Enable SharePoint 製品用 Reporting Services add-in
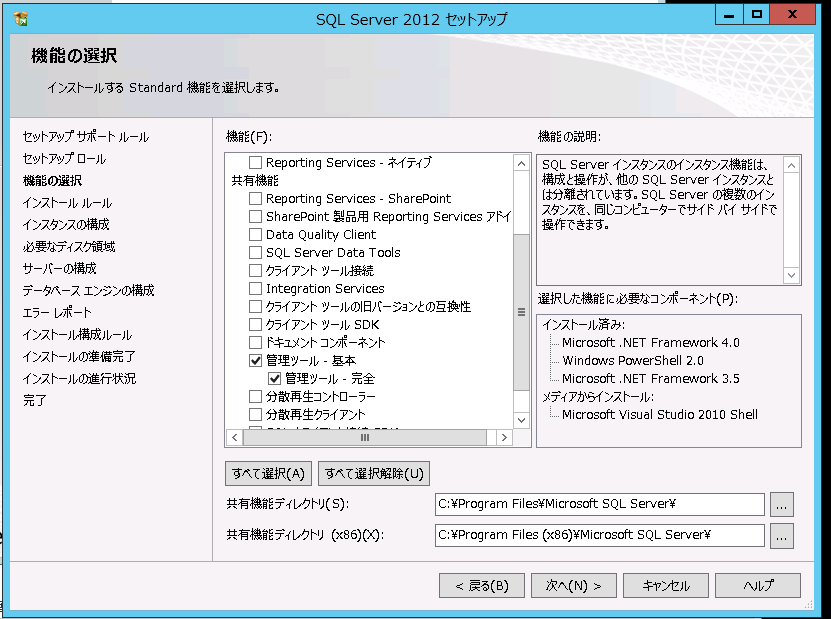 click(x=255, y=216)
